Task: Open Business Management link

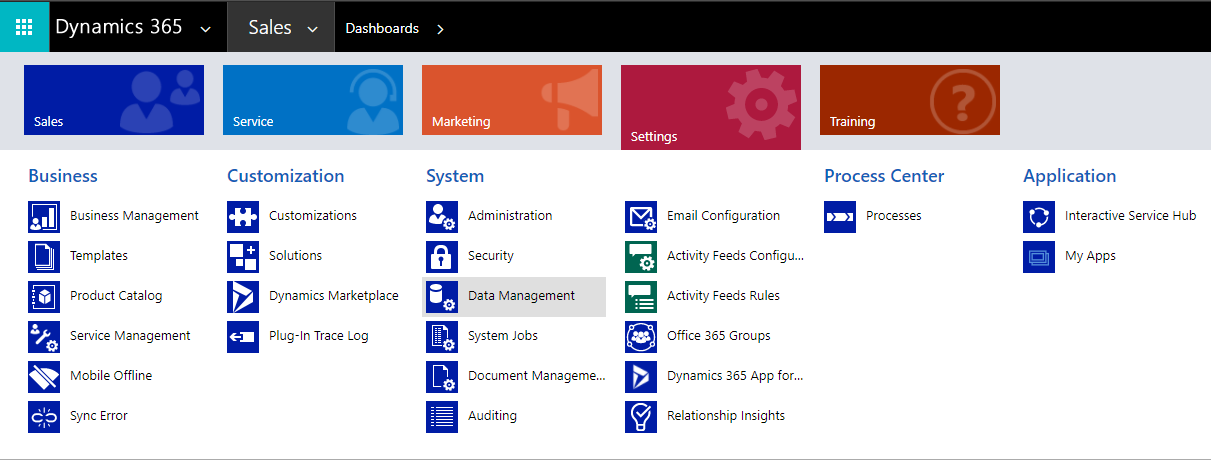Action: click(x=134, y=215)
